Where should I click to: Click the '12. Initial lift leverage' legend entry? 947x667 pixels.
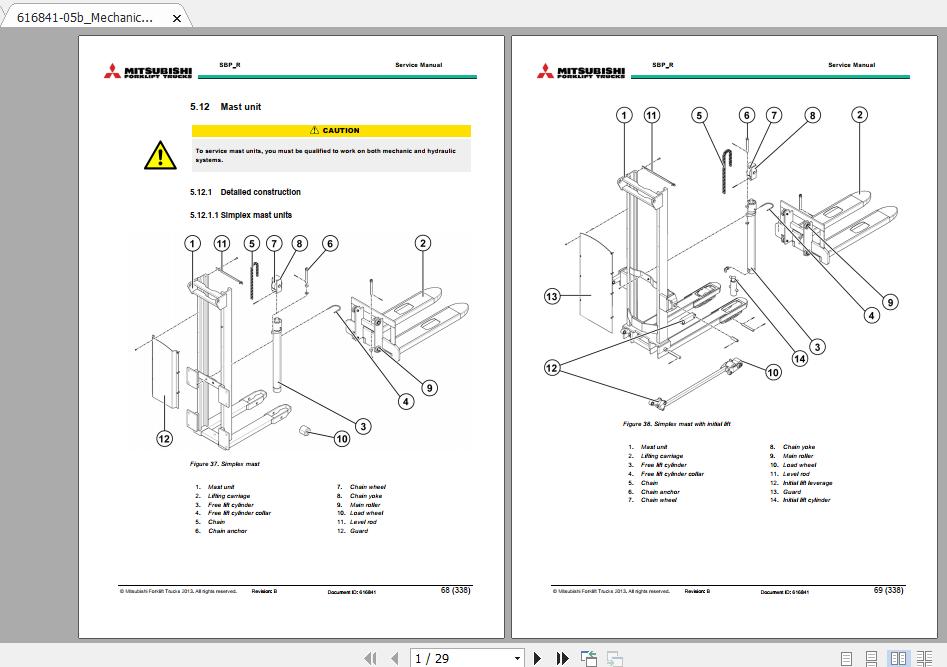point(801,483)
